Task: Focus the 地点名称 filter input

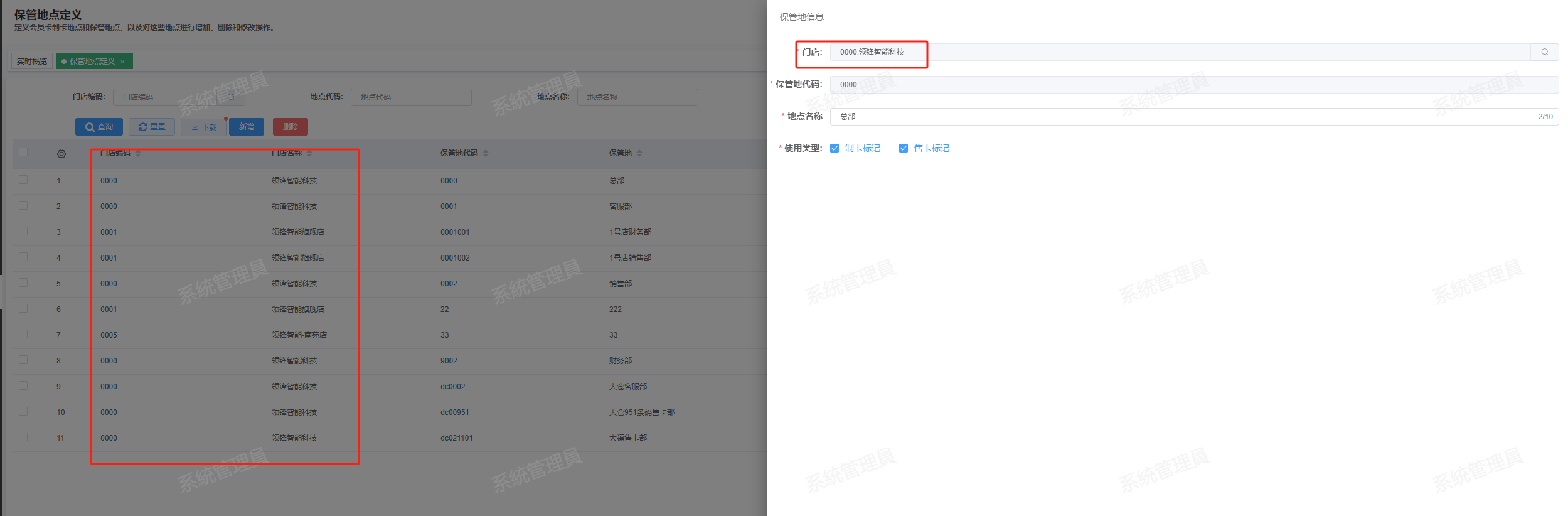Action: click(637, 97)
